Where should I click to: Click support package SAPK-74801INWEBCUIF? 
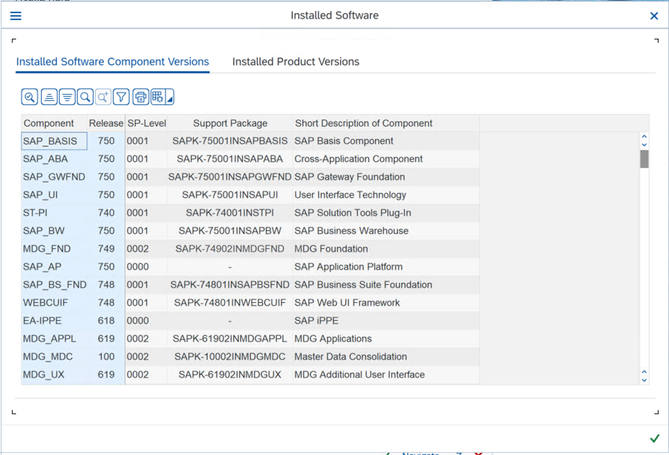click(230, 302)
